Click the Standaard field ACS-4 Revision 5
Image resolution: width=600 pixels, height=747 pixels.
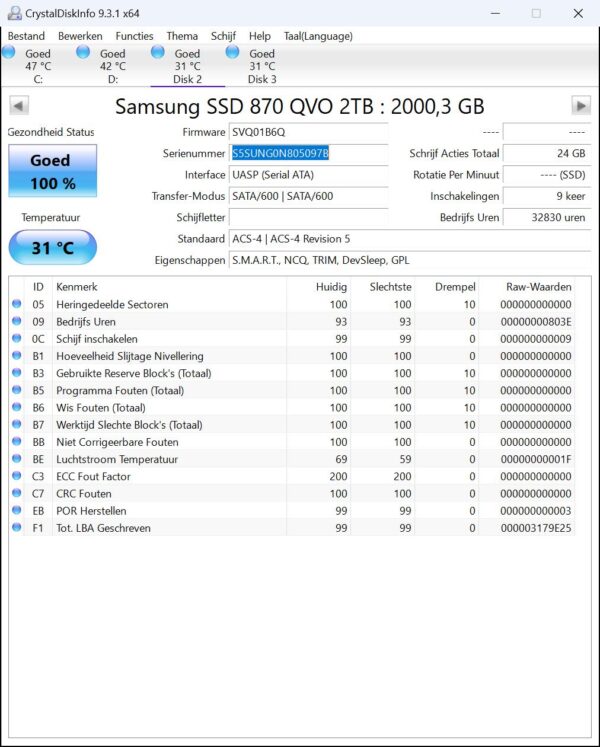[x=410, y=239]
